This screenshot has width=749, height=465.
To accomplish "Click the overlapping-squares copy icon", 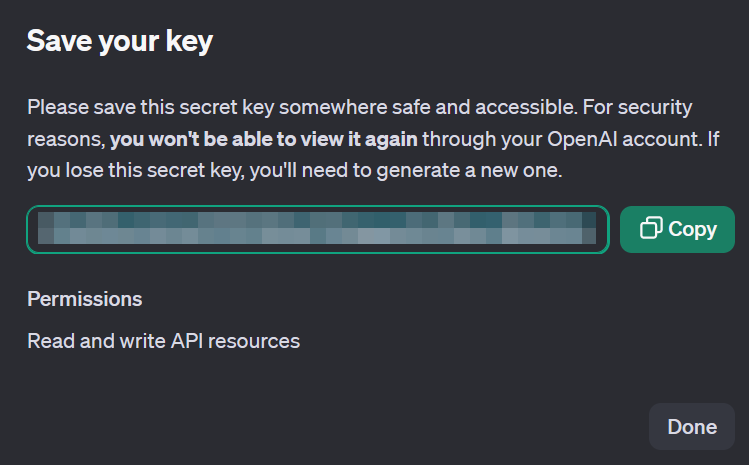I will 652,229.
